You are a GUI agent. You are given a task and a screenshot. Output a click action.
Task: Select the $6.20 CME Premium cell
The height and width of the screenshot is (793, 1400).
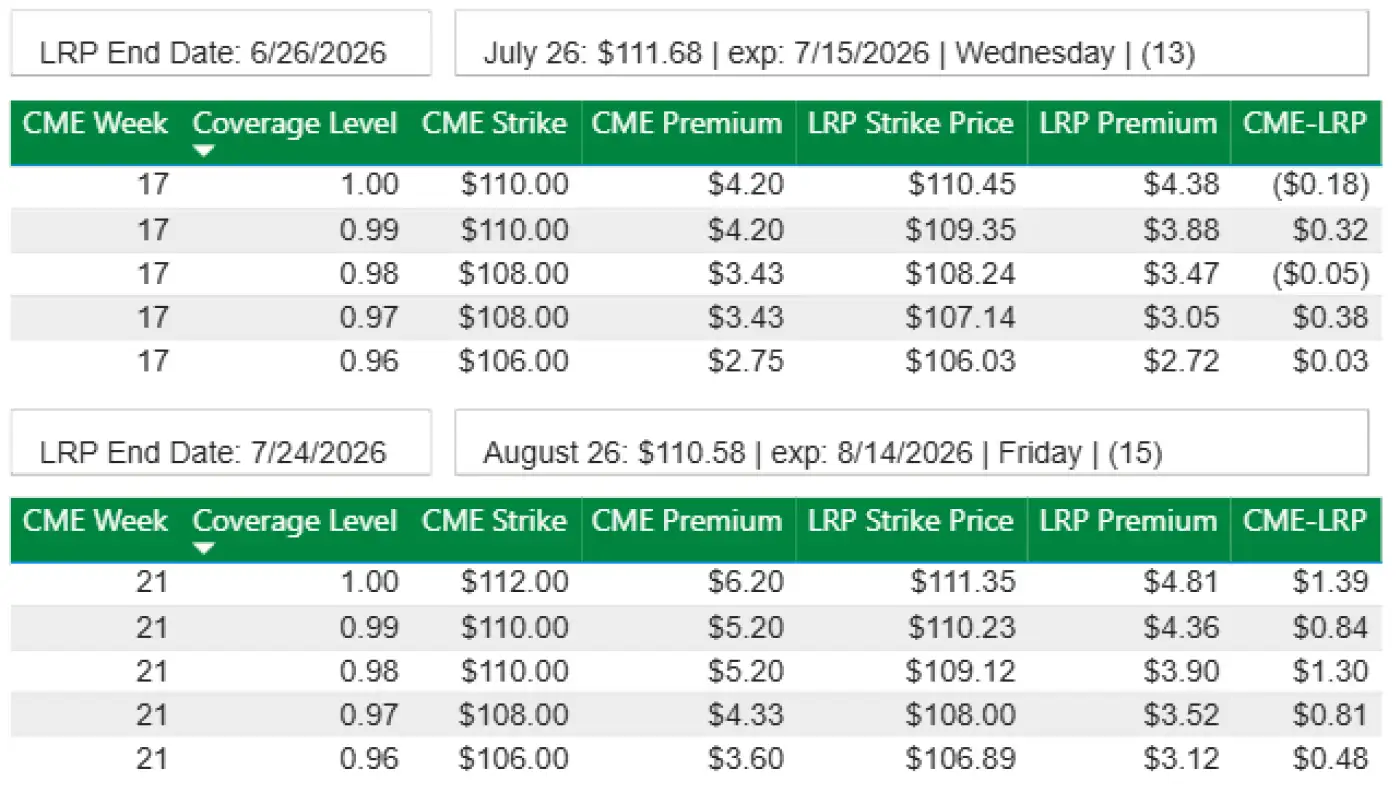coord(745,582)
